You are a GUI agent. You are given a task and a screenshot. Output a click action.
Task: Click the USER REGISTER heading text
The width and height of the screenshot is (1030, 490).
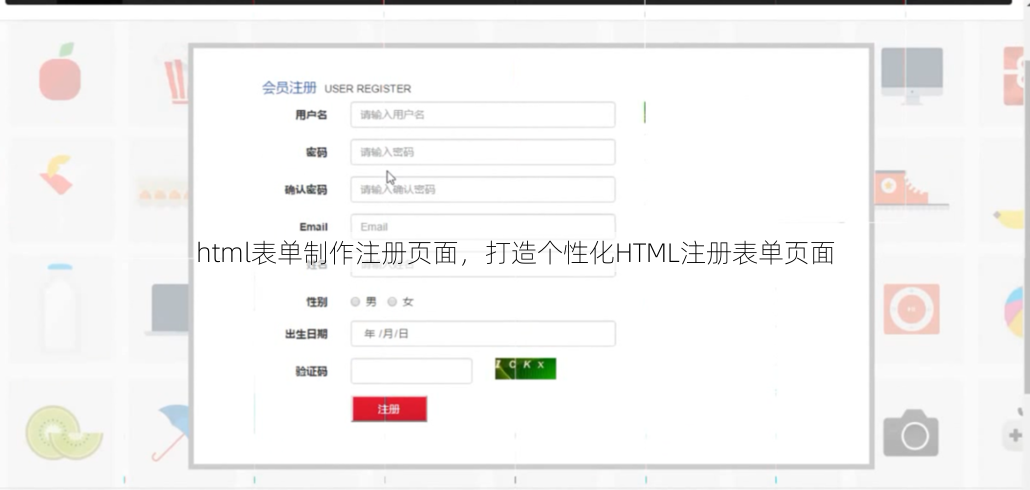(368, 89)
